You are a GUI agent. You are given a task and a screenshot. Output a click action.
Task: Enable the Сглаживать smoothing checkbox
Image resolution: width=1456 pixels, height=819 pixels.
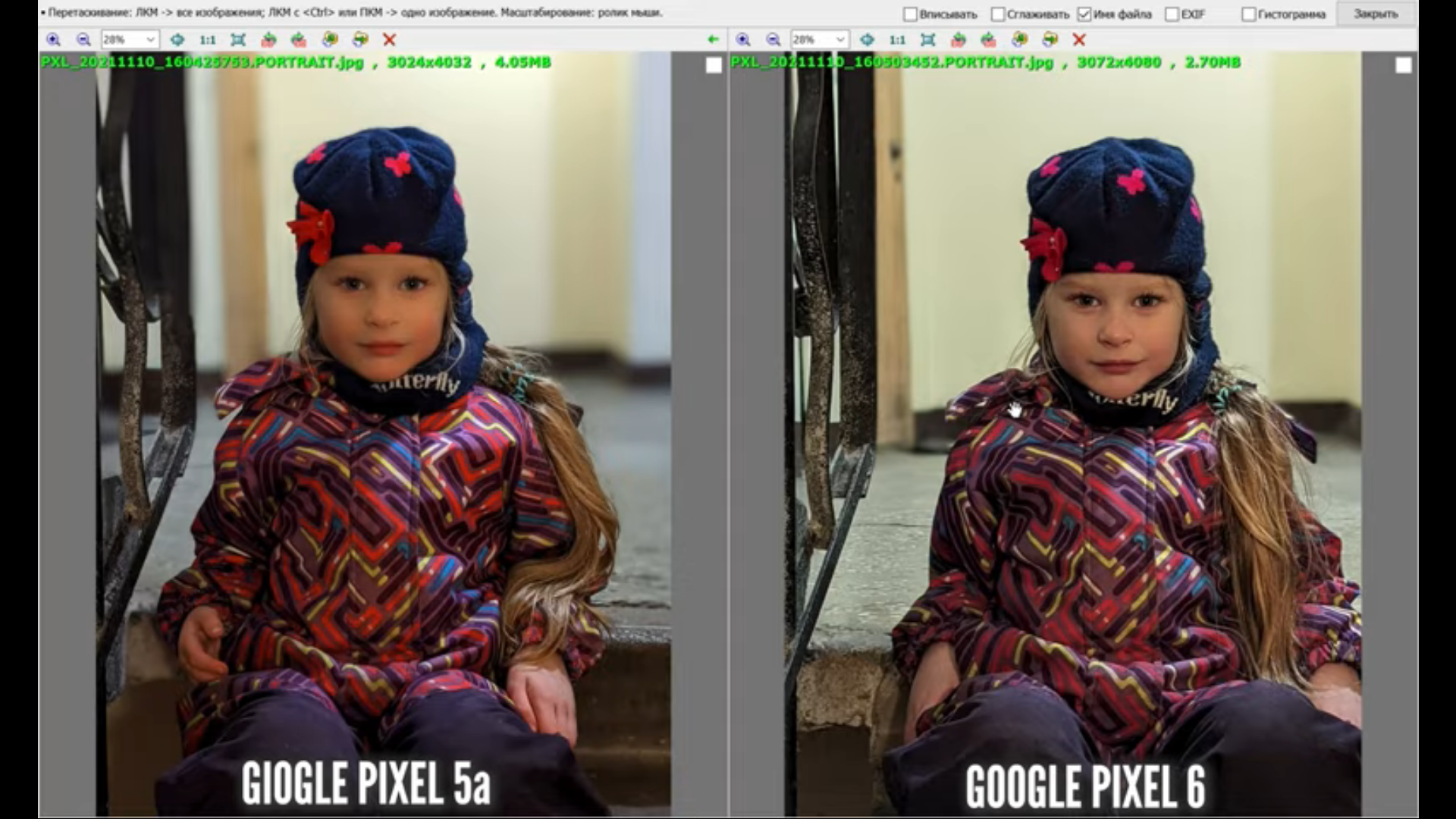pyautogui.click(x=998, y=14)
